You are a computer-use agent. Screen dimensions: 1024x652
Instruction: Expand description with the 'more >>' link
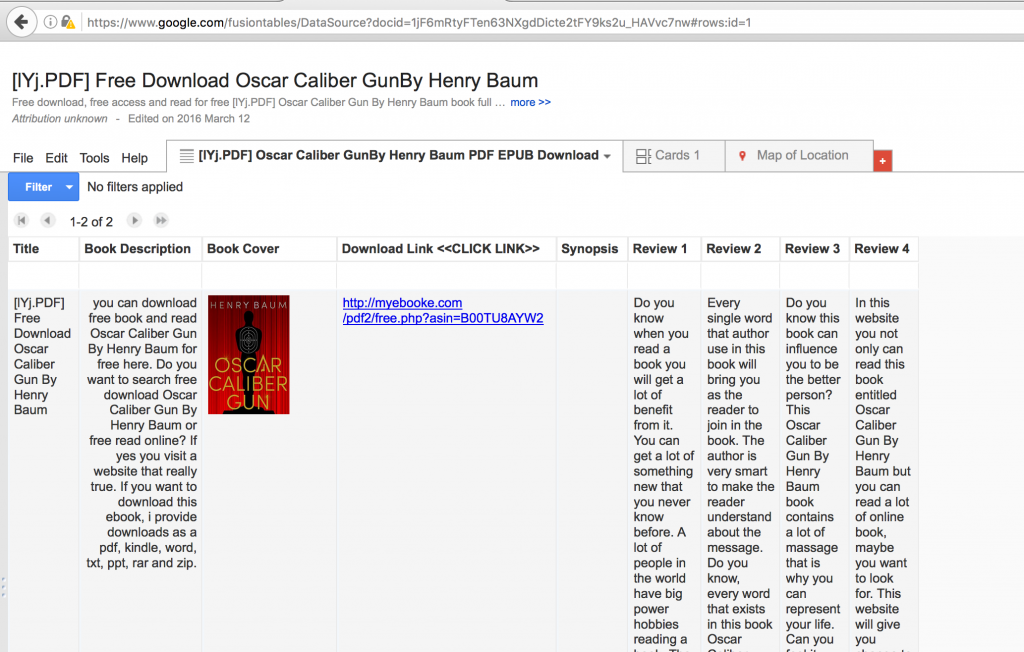tap(530, 103)
